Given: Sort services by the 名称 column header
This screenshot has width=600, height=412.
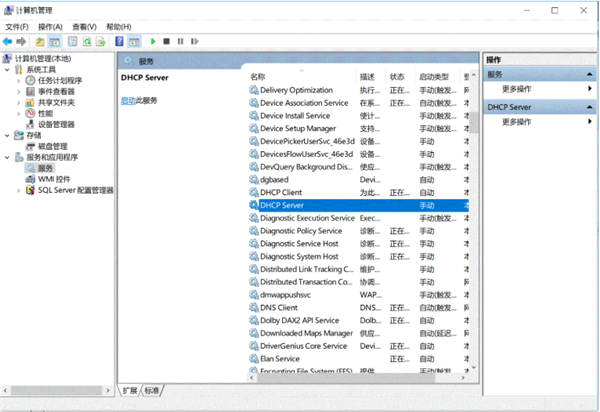Looking at the screenshot, I should [258, 77].
